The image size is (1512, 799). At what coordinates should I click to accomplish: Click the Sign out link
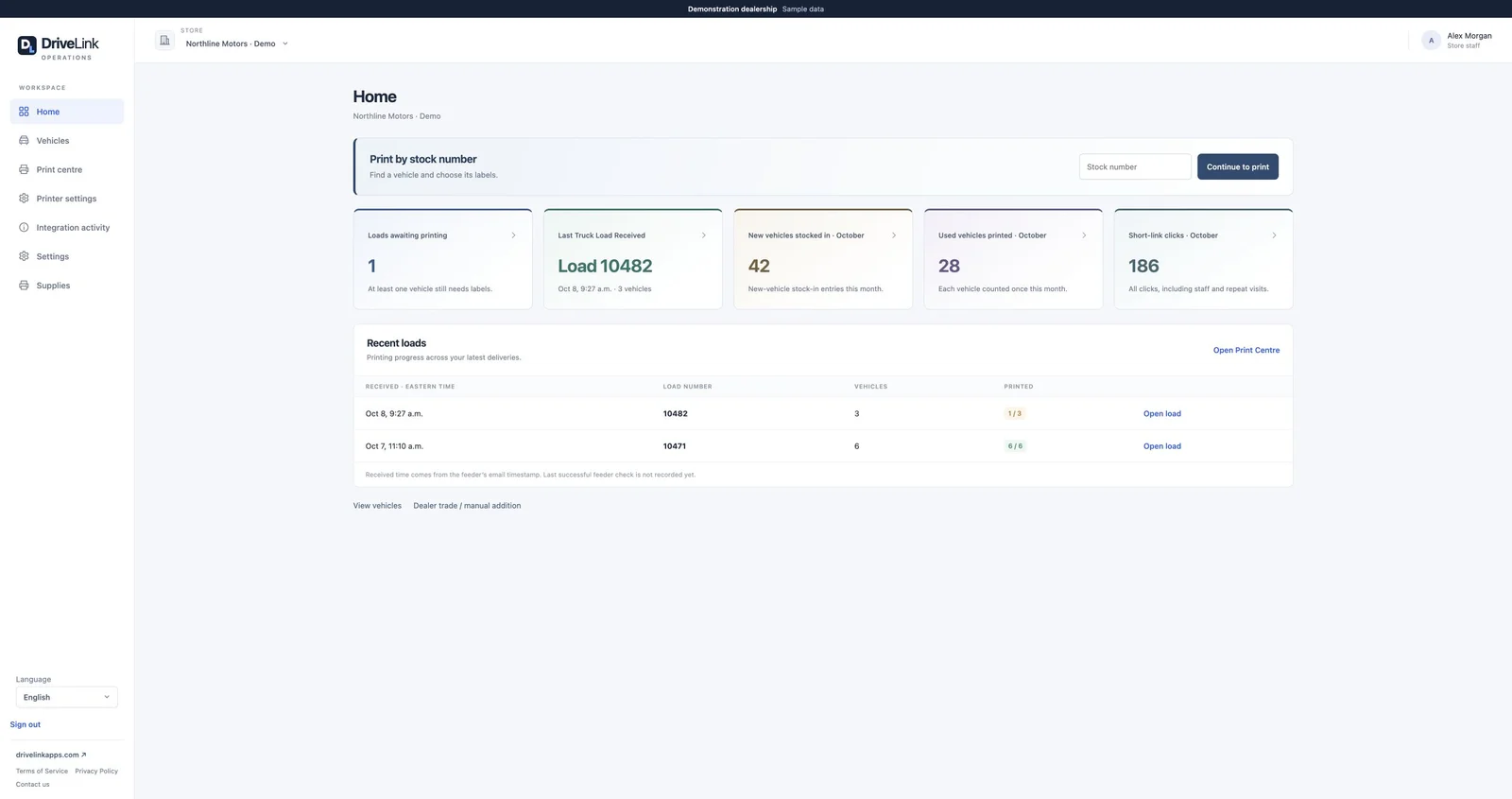[26, 724]
